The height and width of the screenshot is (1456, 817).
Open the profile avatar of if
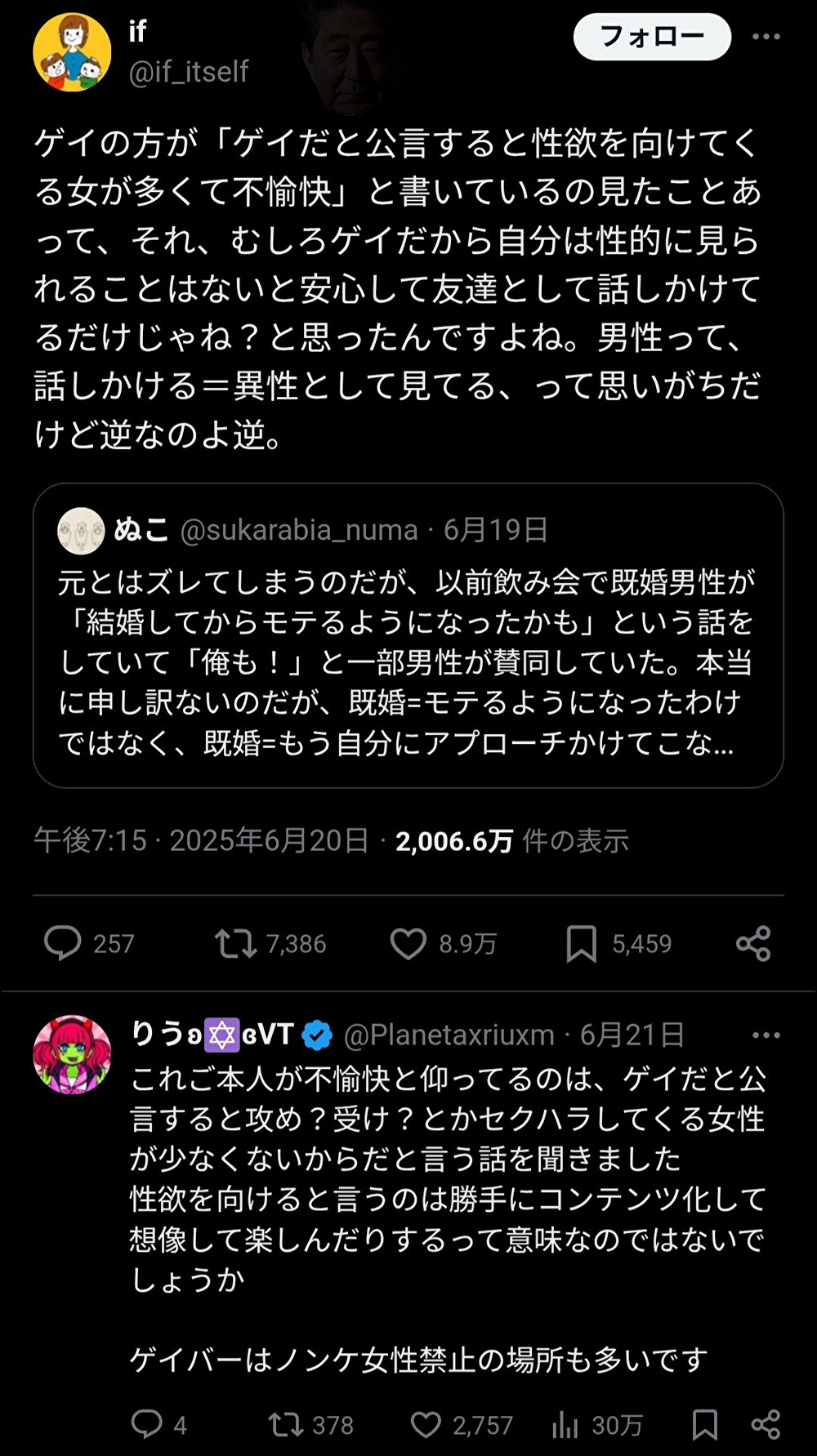72,52
